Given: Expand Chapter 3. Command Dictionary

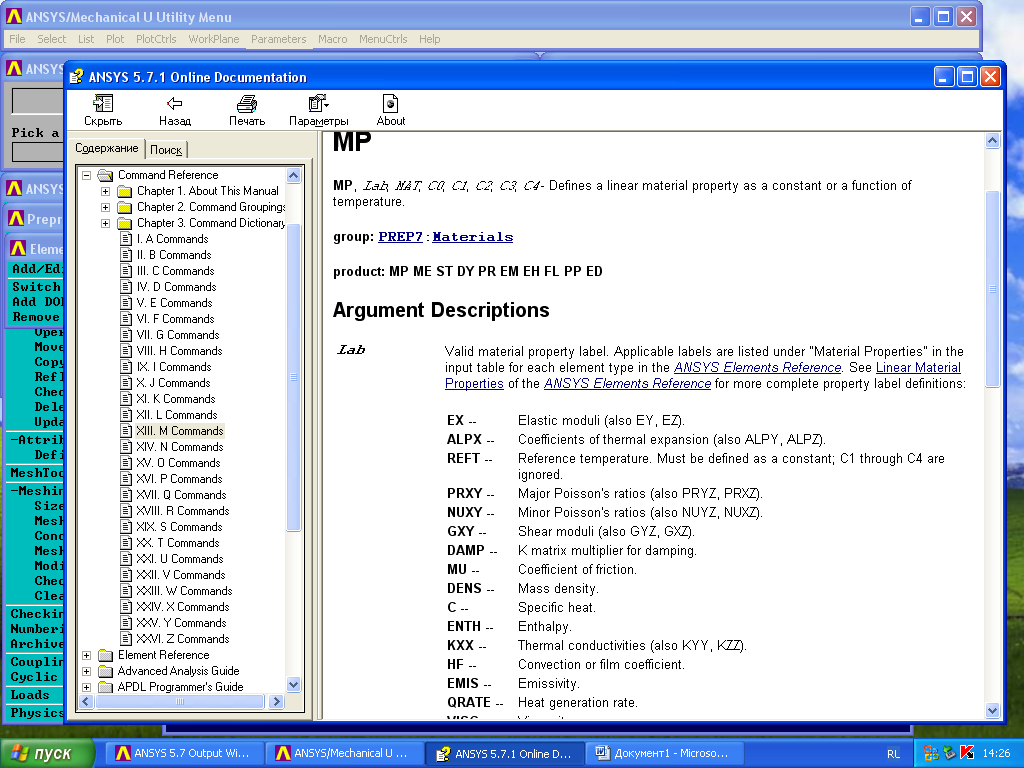Looking at the screenshot, I should click(105, 223).
